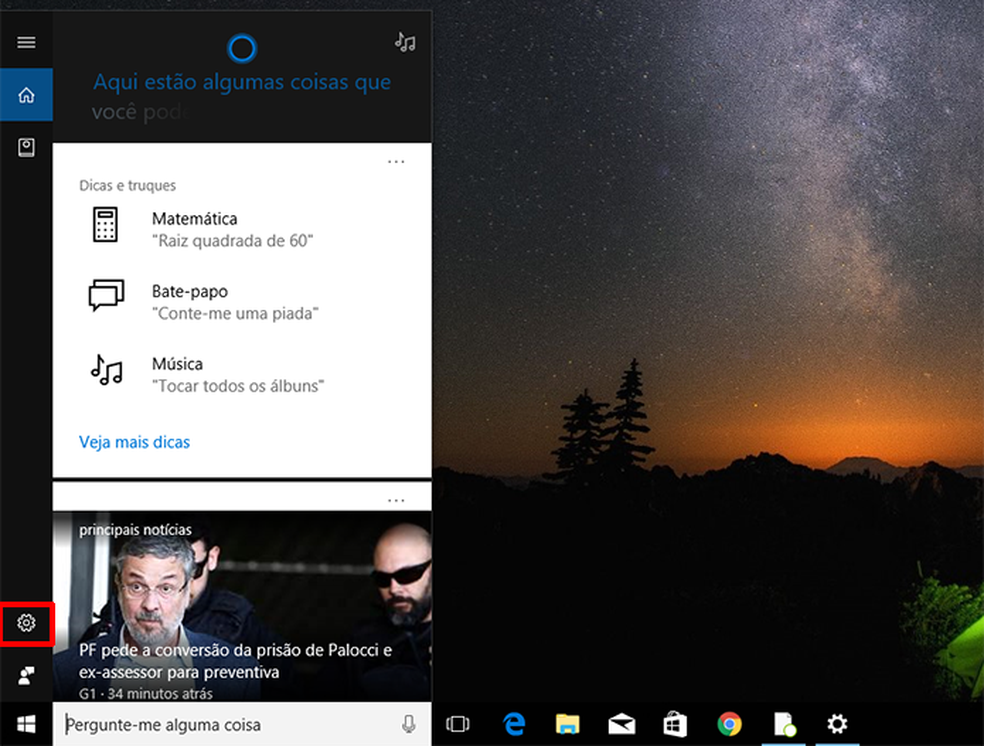The width and height of the screenshot is (984, 746).
Task: Open the Cortana Notebook icon
Action: tap(25, 146)
